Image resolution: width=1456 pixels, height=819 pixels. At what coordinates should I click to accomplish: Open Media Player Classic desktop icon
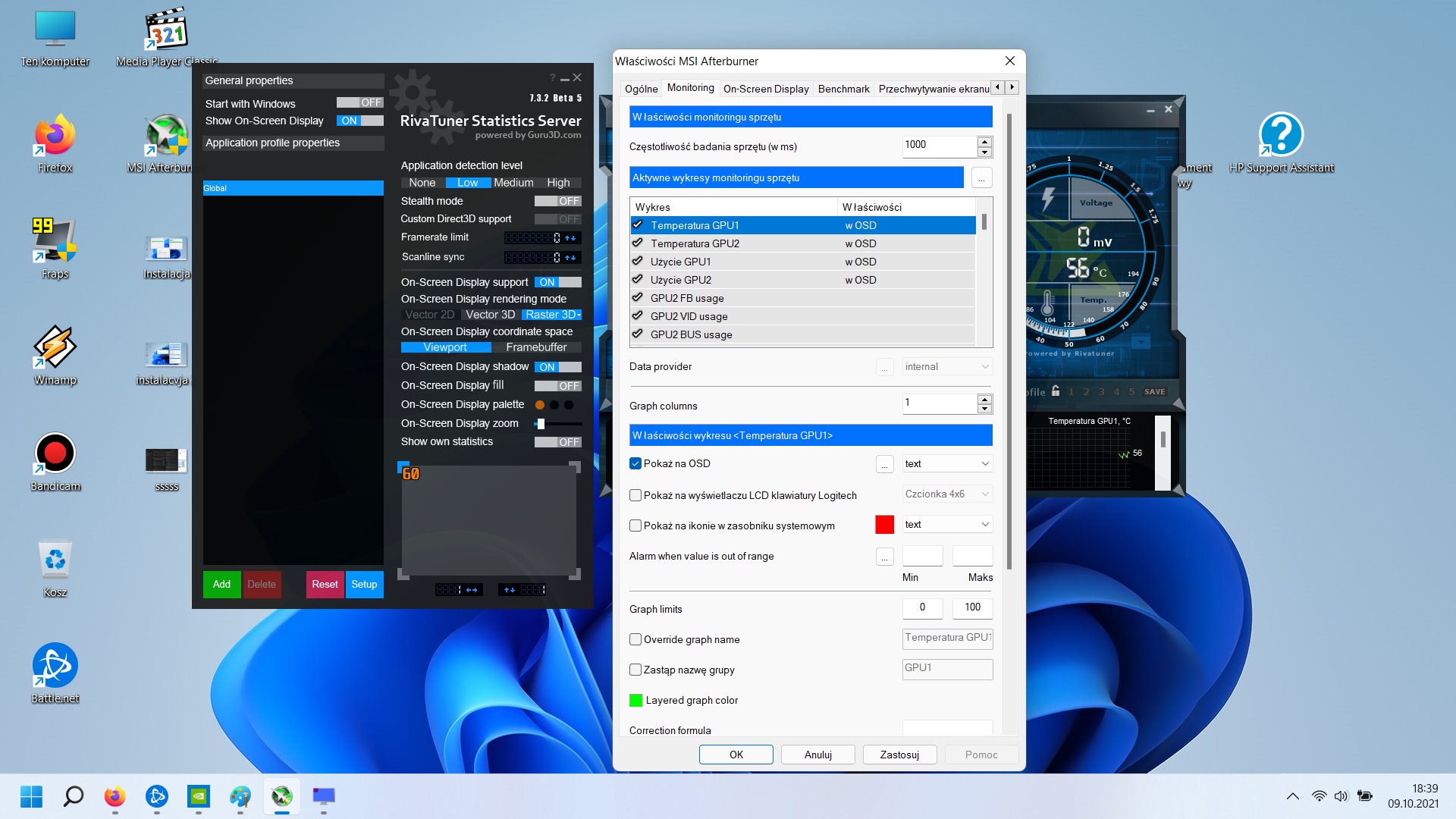[167, 38]
